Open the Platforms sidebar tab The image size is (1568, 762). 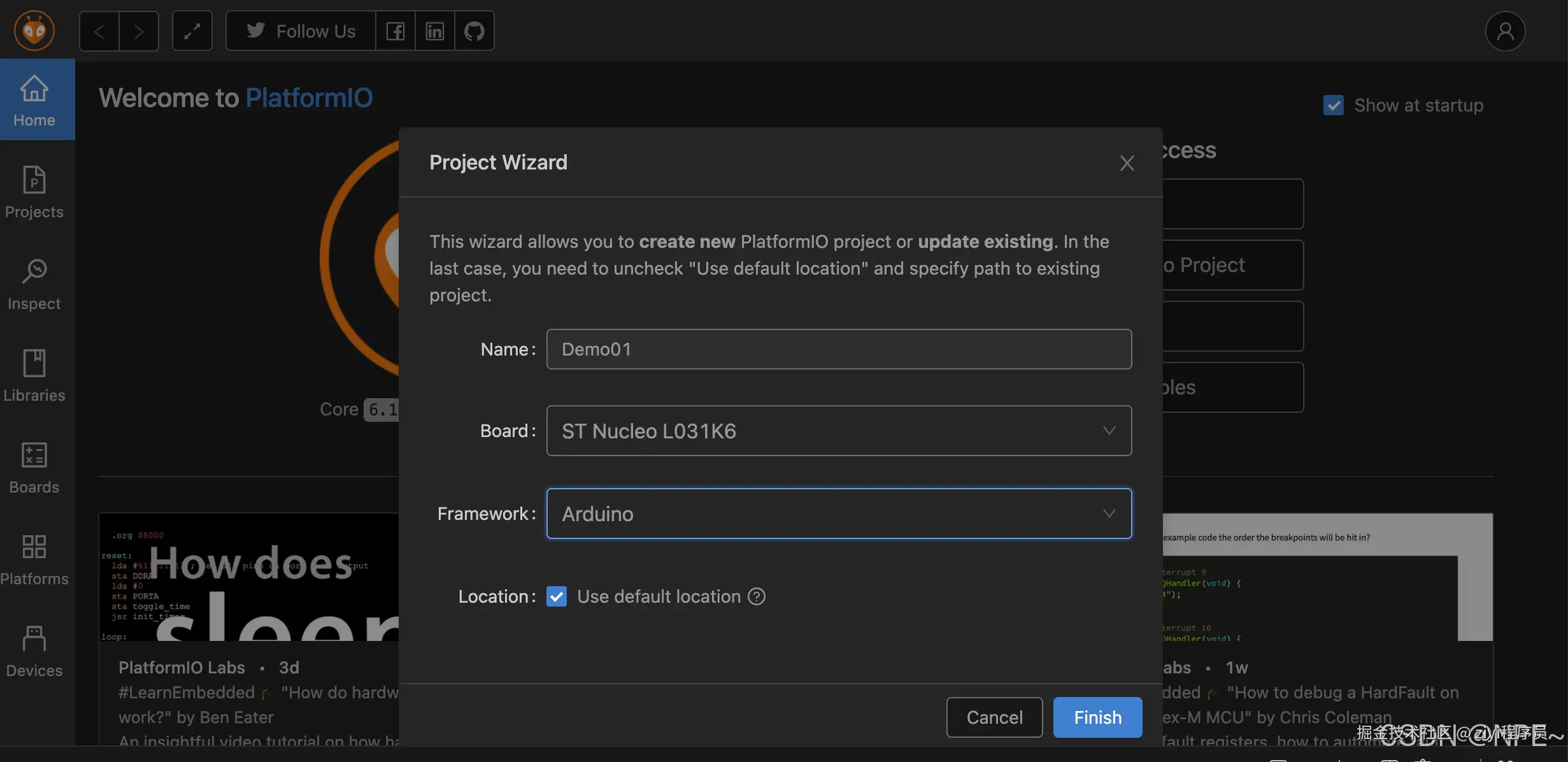point(34,559)
